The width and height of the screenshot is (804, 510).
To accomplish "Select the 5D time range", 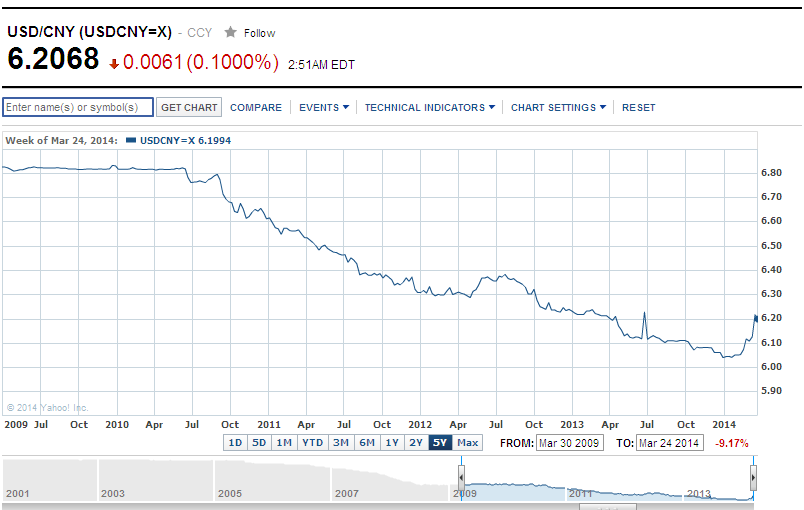I will click(x=259, y=442).
